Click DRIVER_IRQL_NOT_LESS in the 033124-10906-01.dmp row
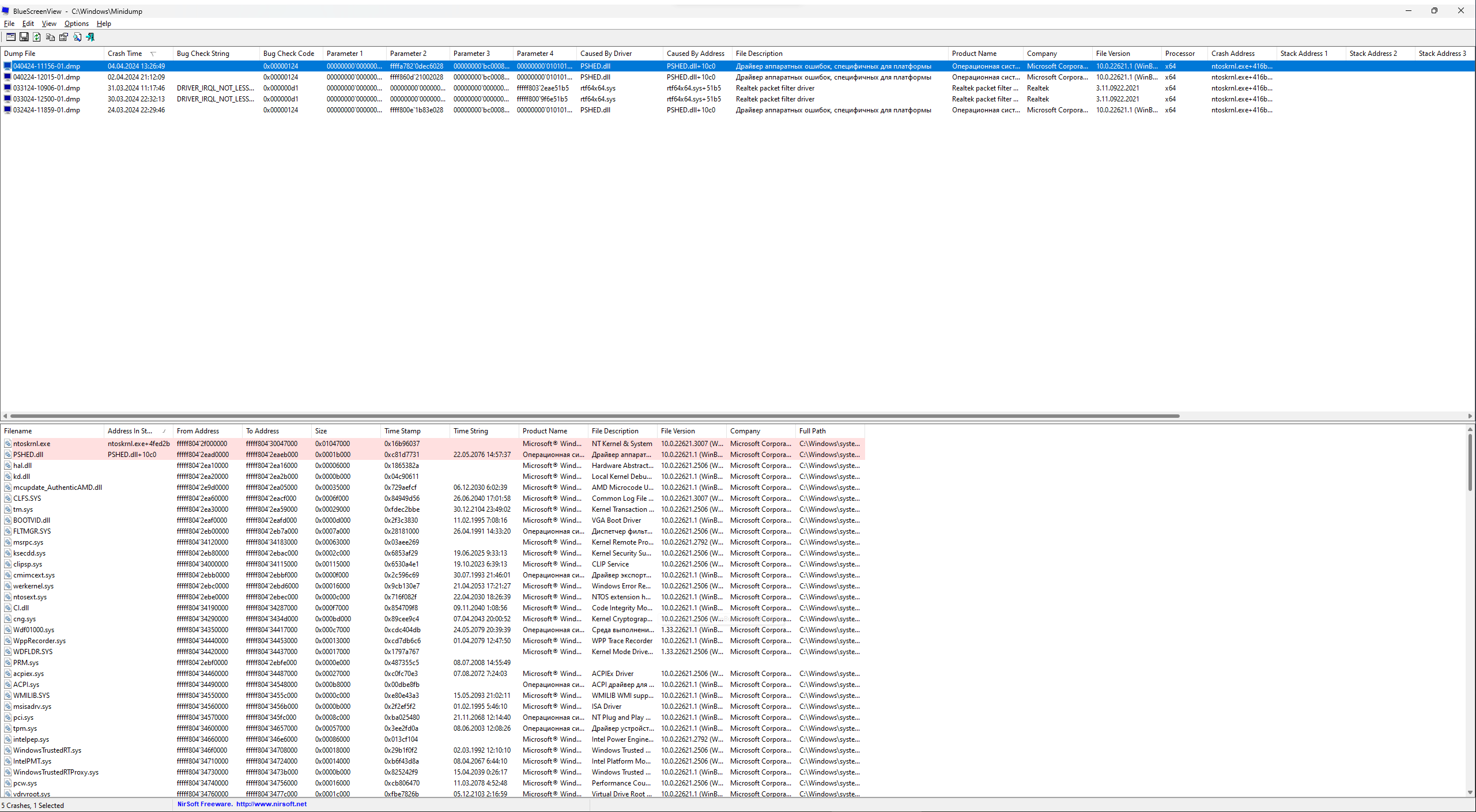 pyautogui.click(x=216, y=88)
